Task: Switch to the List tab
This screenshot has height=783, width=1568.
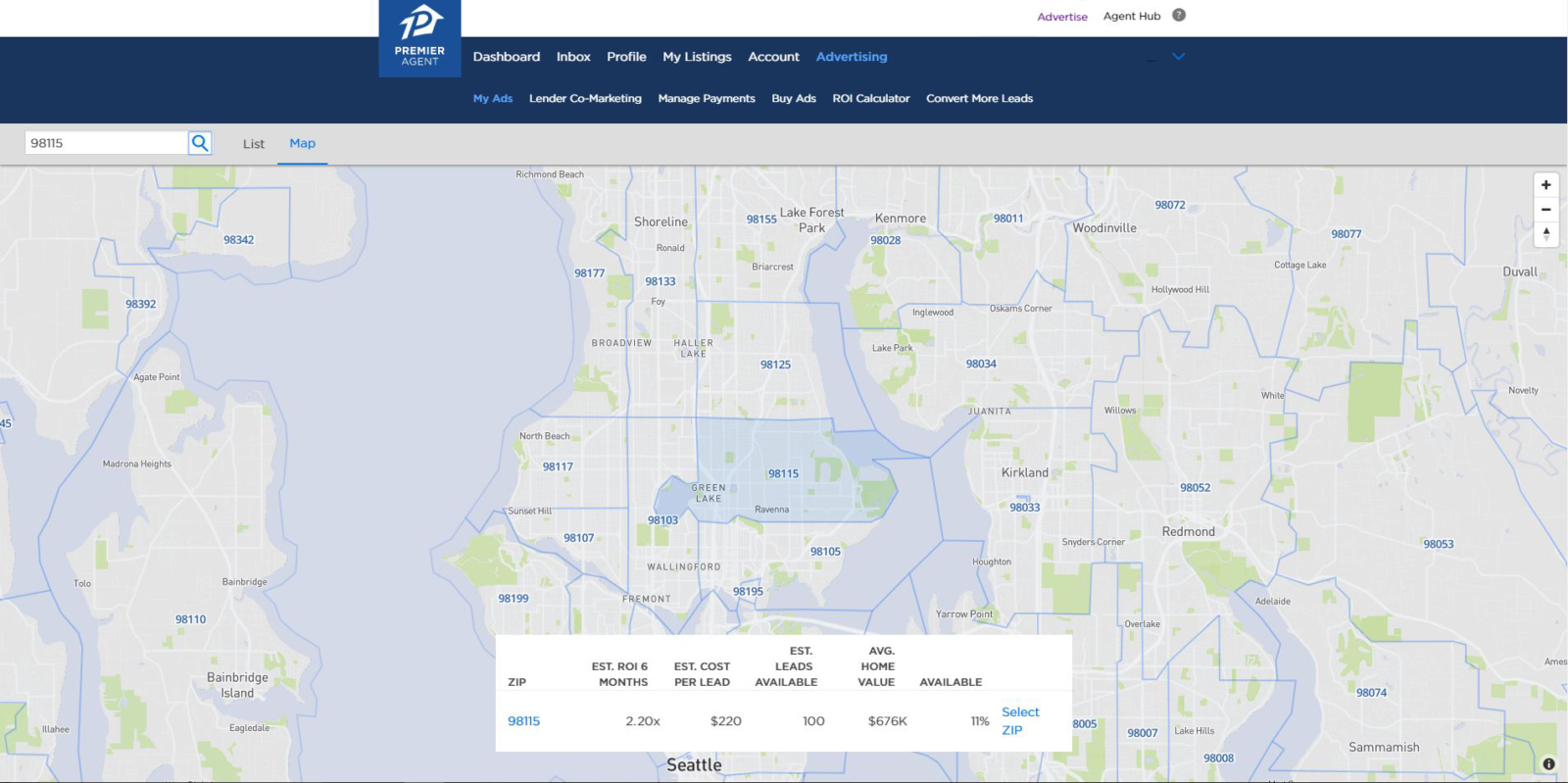Action: click(x=254, y=144)
